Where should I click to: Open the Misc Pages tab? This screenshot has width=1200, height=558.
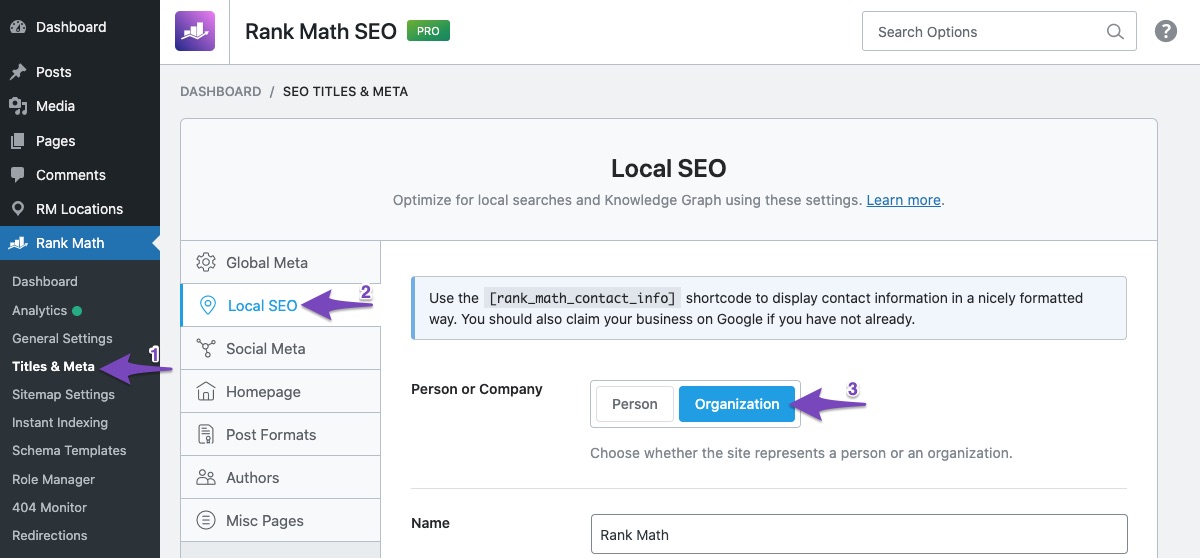point(281,521)
